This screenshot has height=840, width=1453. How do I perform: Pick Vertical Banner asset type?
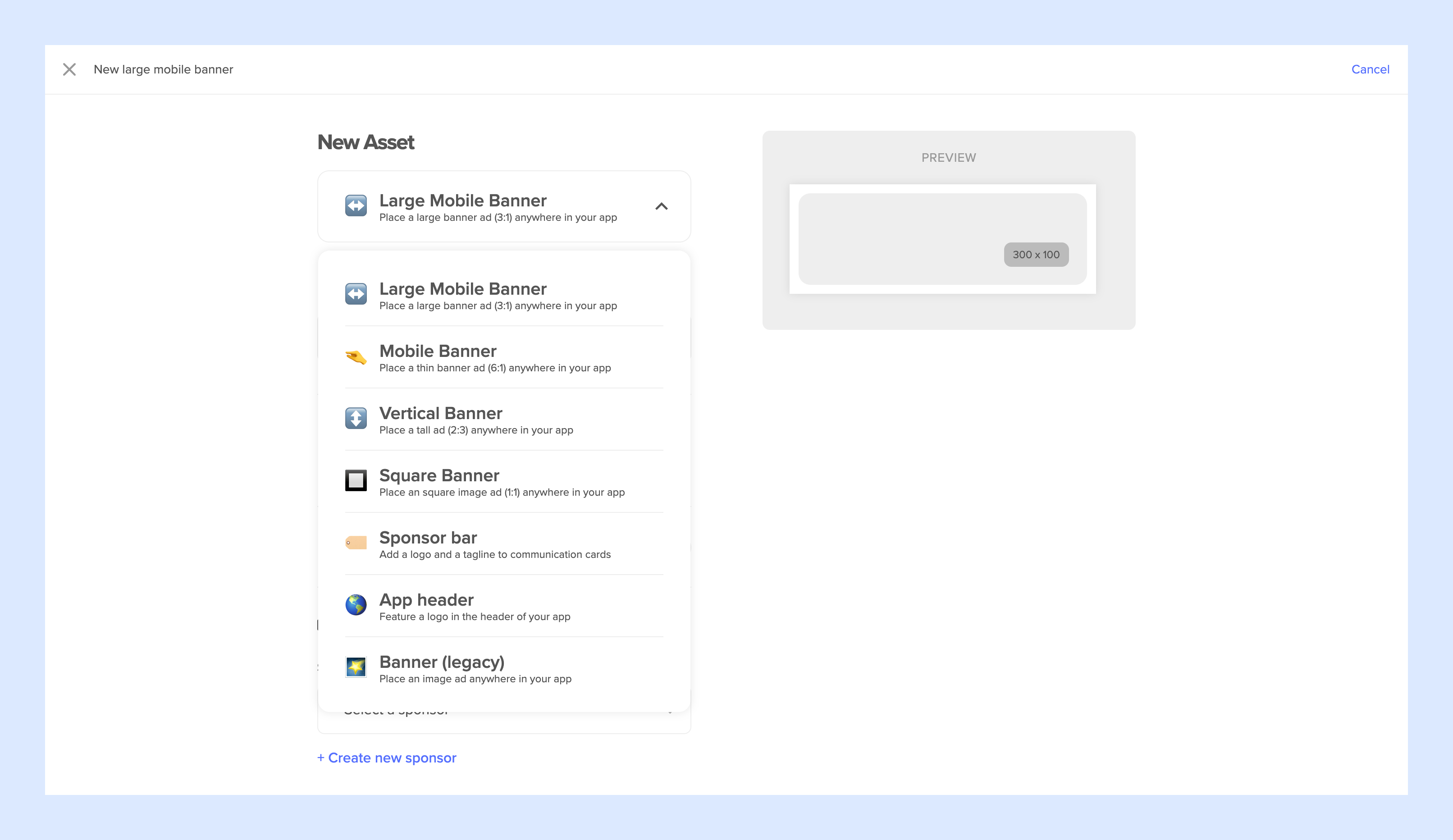[x=504, y=420]
